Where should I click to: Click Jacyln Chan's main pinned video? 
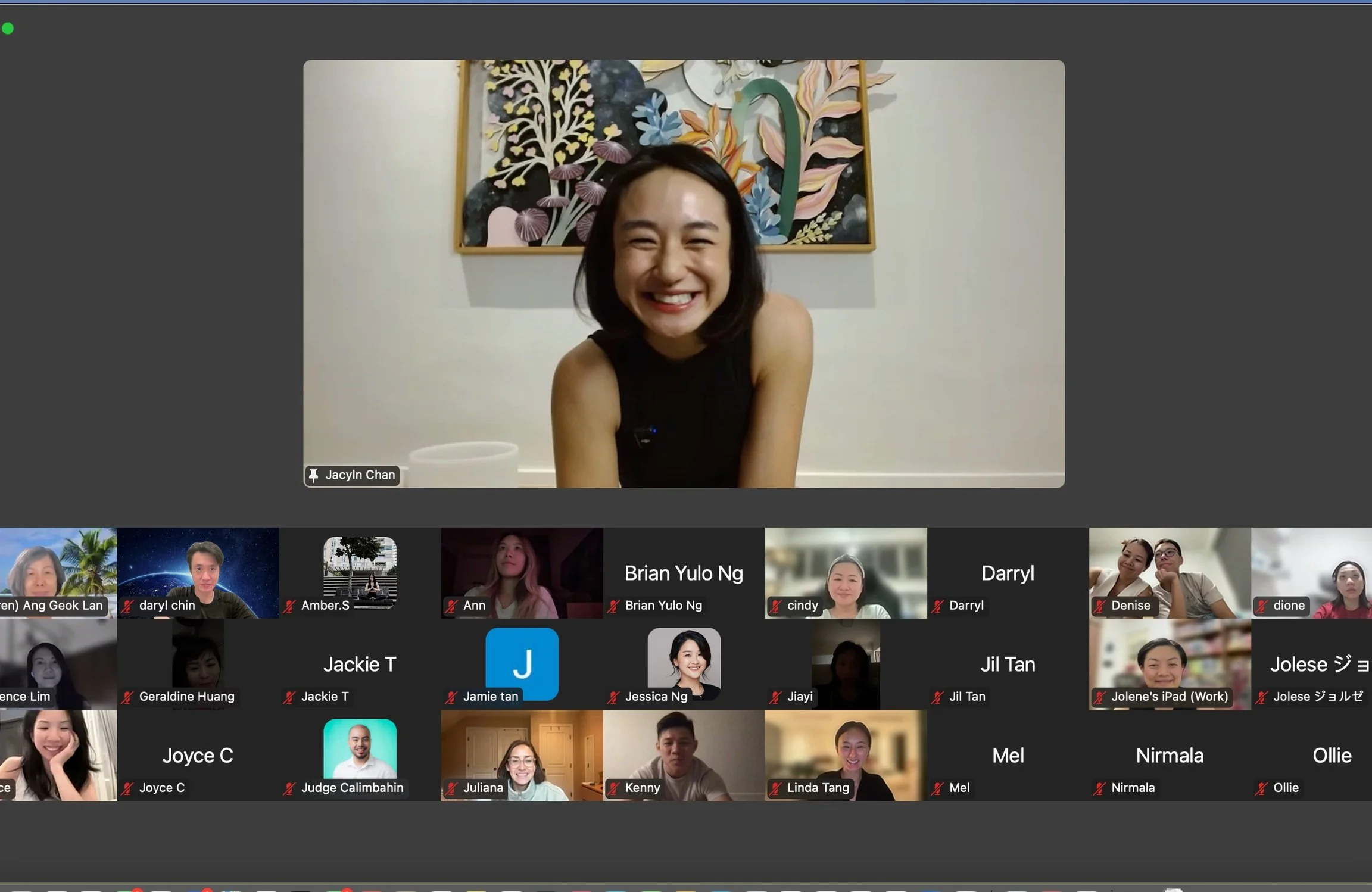[684, 274]
